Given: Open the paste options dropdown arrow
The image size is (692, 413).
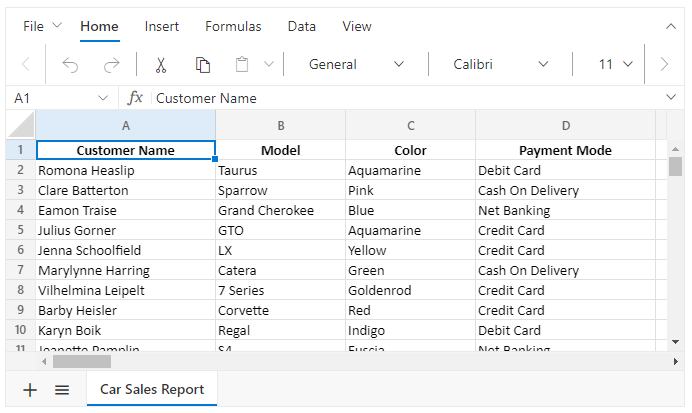Looking at the screenshot, I should coord(268,65).
